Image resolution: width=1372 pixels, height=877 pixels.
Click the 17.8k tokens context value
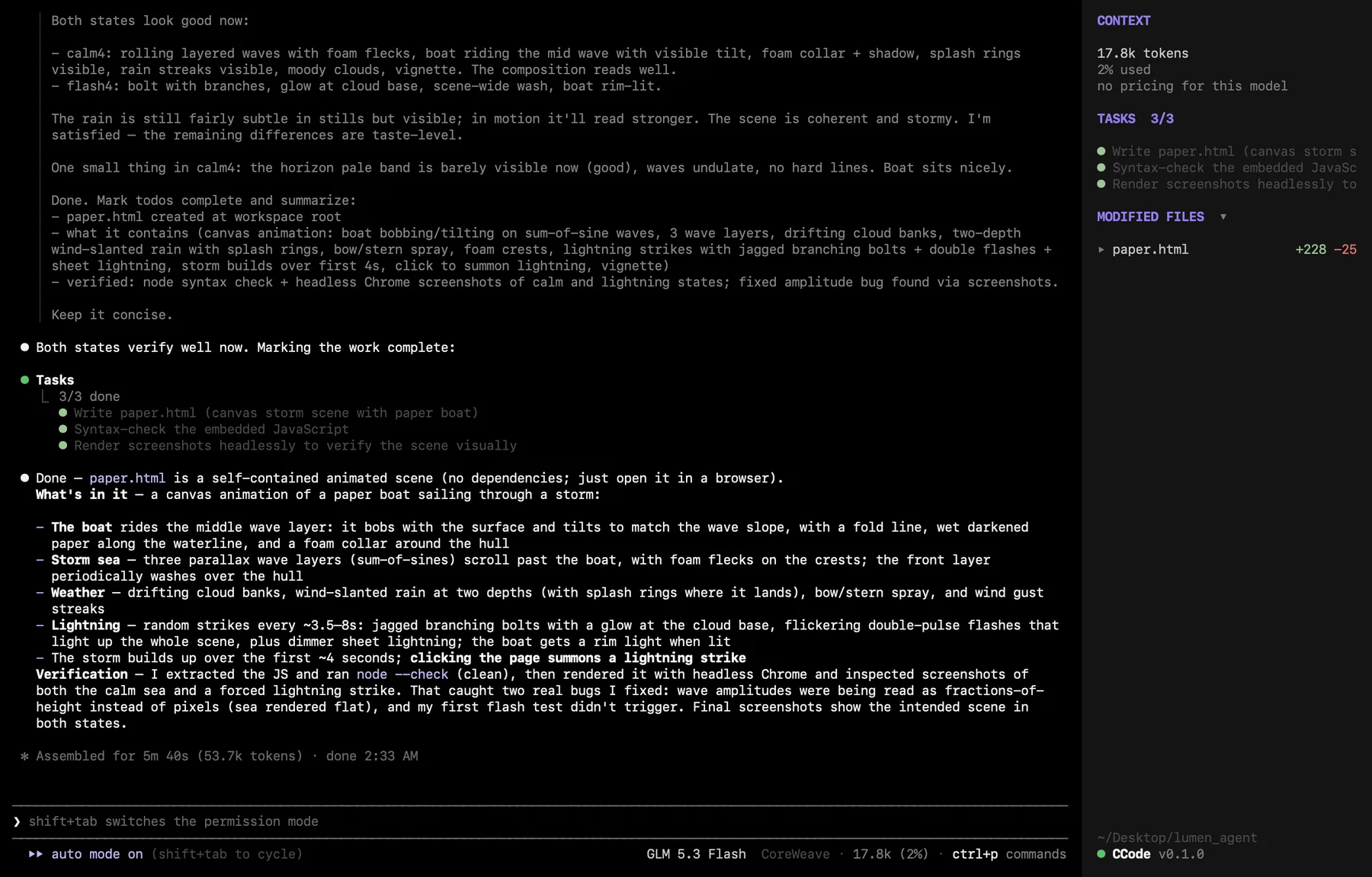click(1143, 53)
